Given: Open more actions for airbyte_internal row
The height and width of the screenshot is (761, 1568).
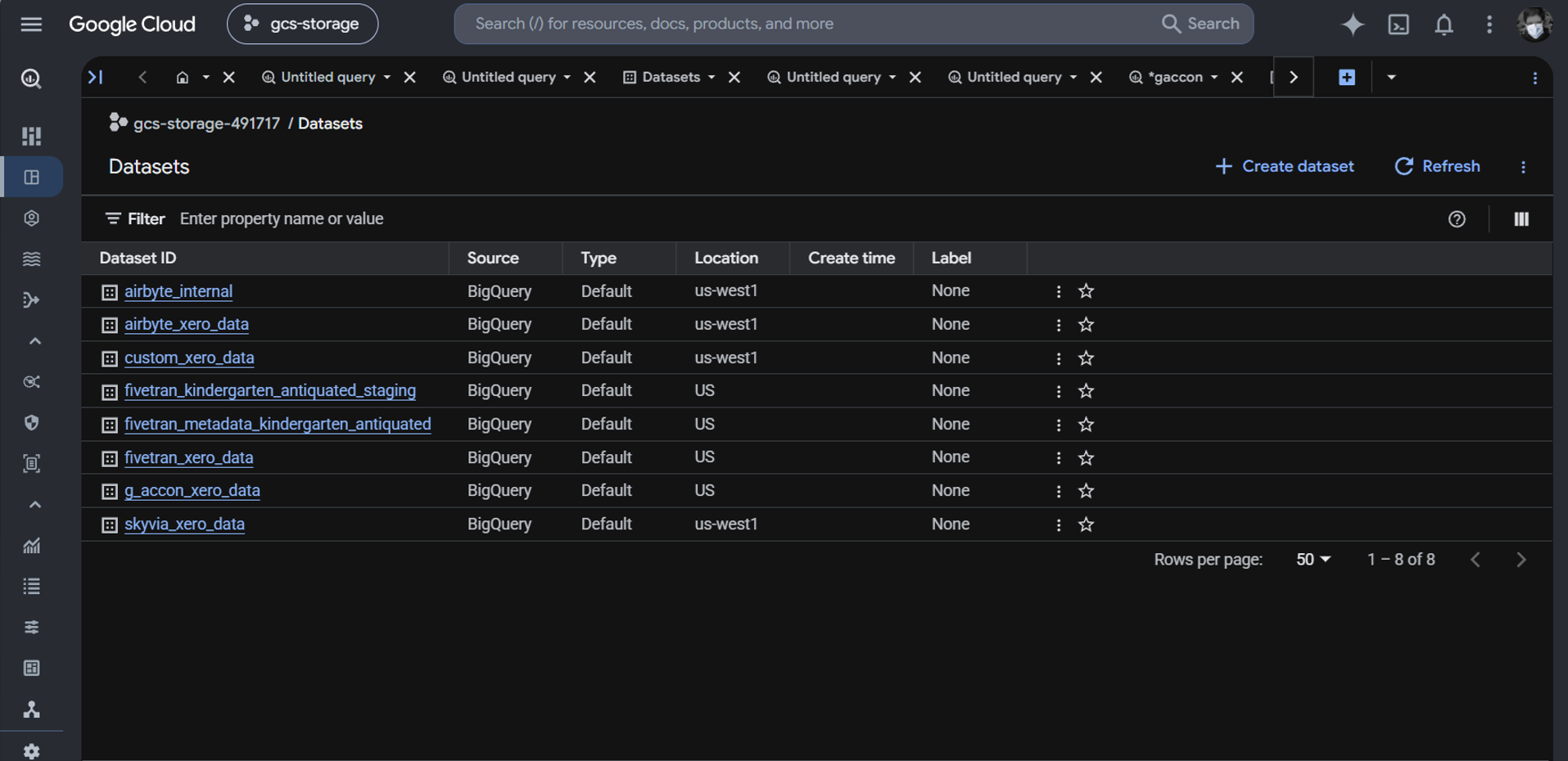Looking at the screenshot, I should [x=1059, y=291].
